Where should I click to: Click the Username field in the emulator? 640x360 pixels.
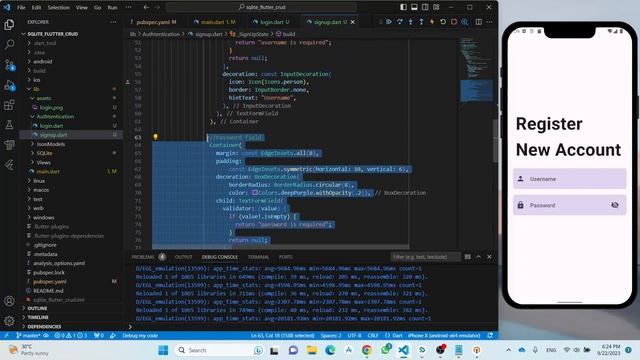[x=569, y=179]
